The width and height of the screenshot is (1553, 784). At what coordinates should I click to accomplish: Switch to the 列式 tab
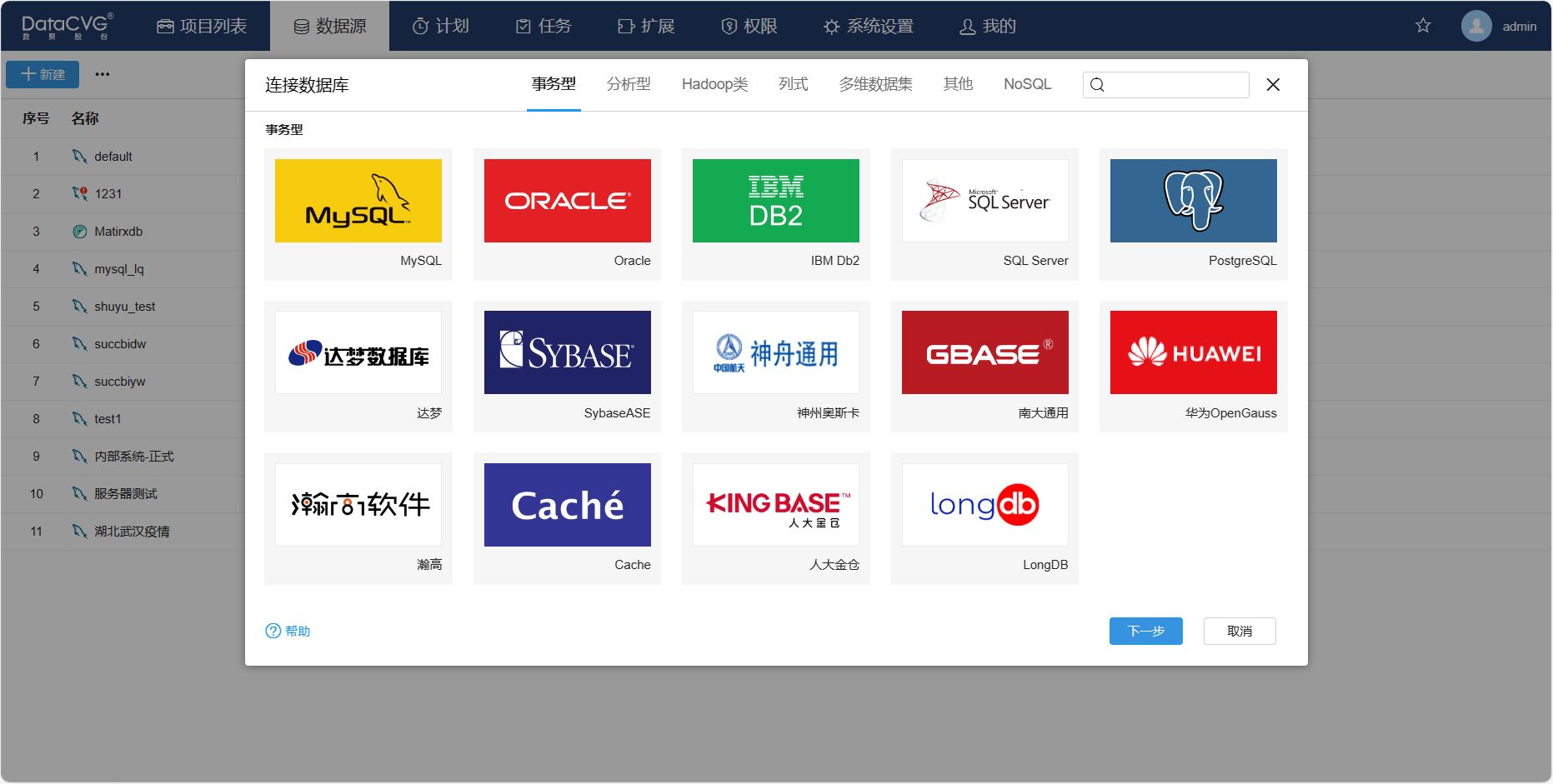(x=793, y=84)
